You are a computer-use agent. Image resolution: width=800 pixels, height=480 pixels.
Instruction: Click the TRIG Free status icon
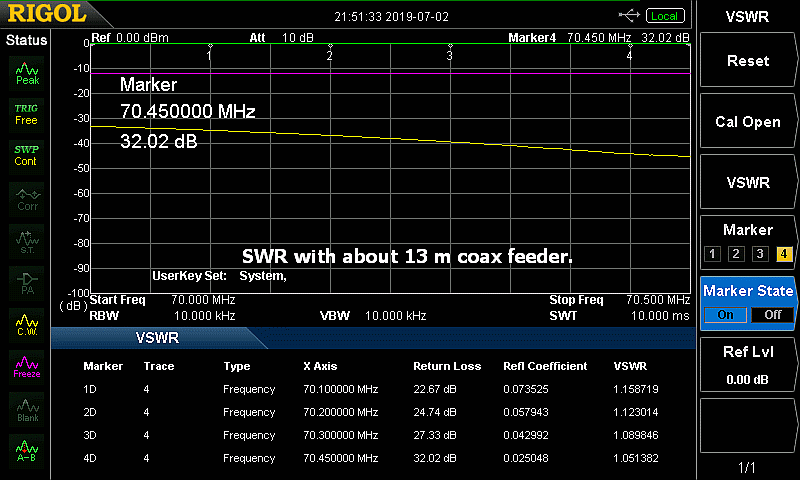click(x=26, y=113)
